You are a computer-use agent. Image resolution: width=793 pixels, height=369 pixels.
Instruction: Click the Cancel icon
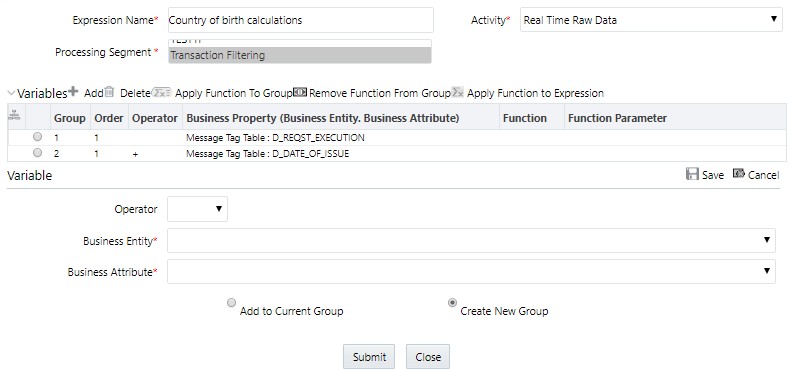[x=738, y=173]
